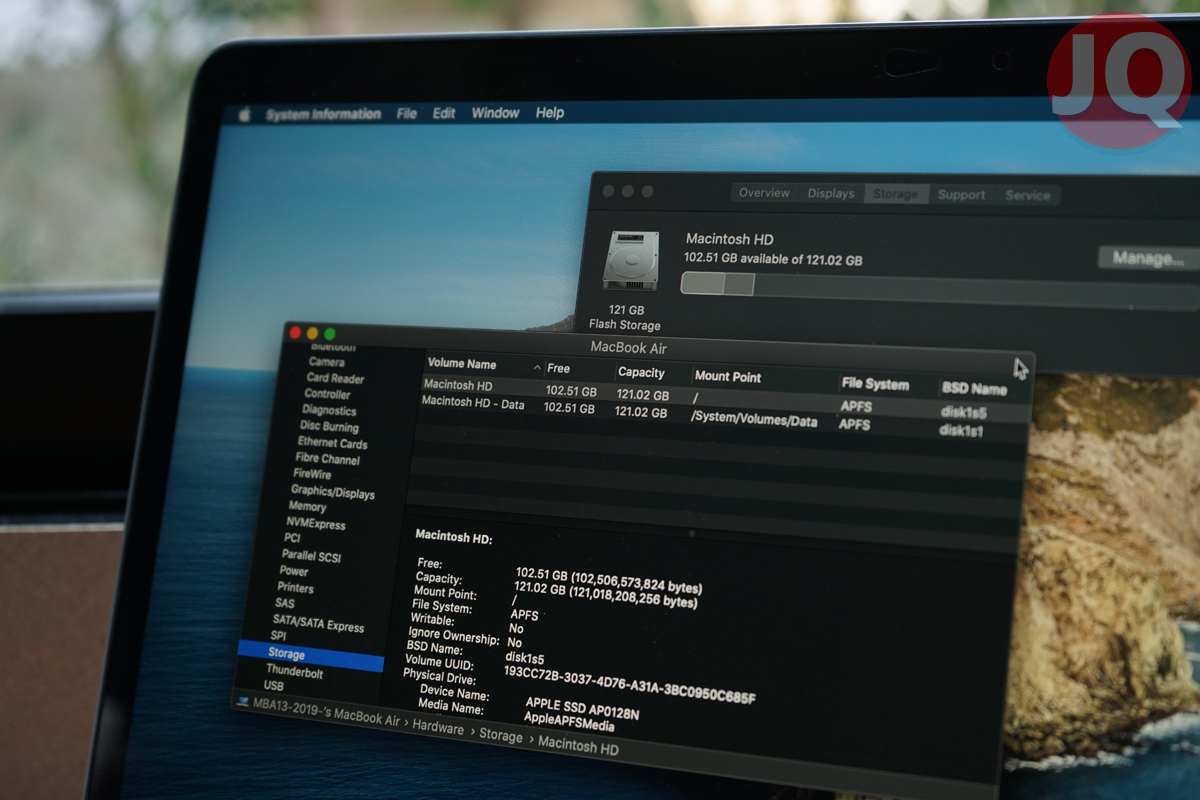Select Card Reader in the sidebar
The height and width of the screenshot is (800, 1200).
pyautogui.click(x=335, y=378)
